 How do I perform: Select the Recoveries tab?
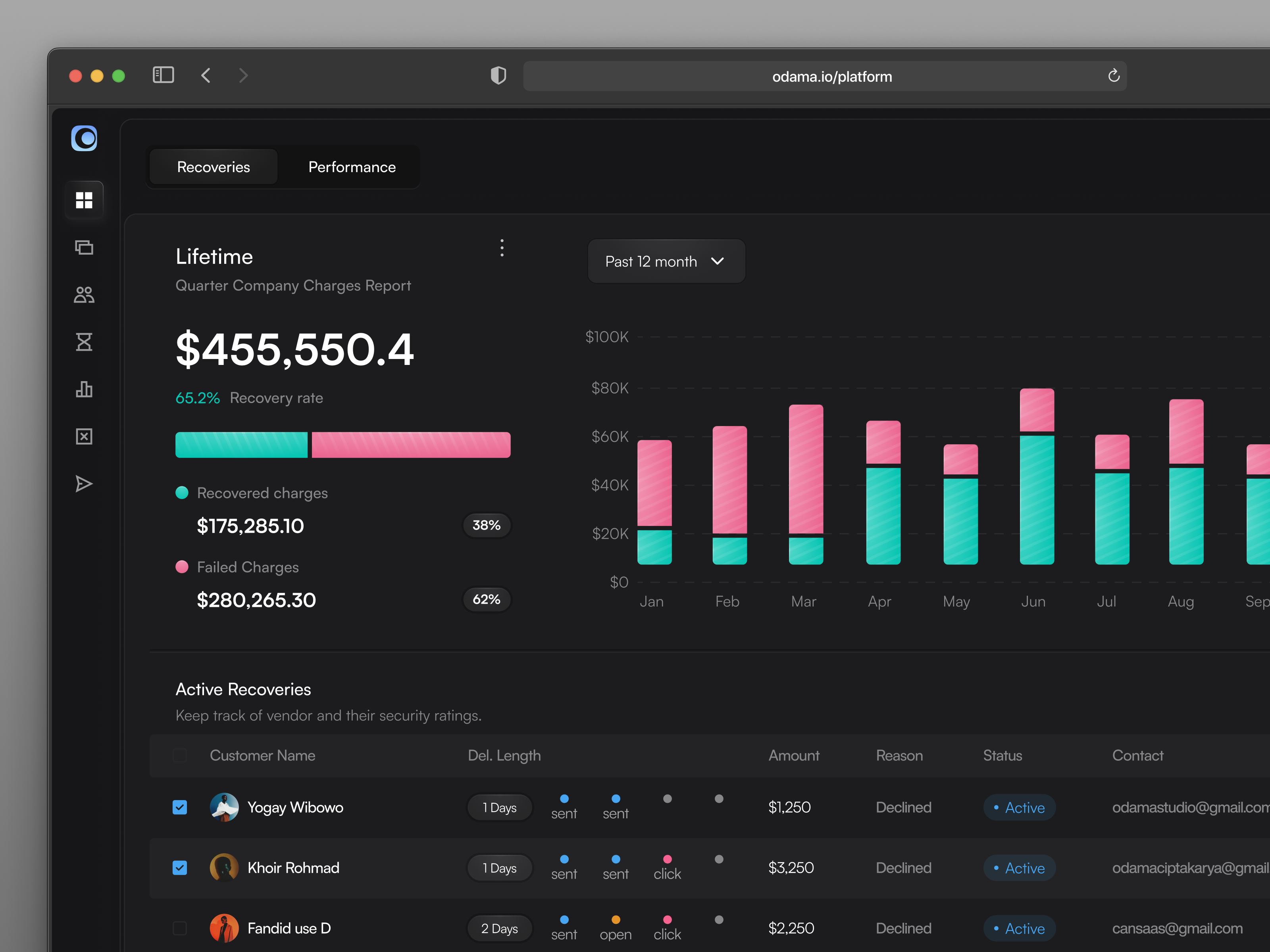click(x=213, y=167)
